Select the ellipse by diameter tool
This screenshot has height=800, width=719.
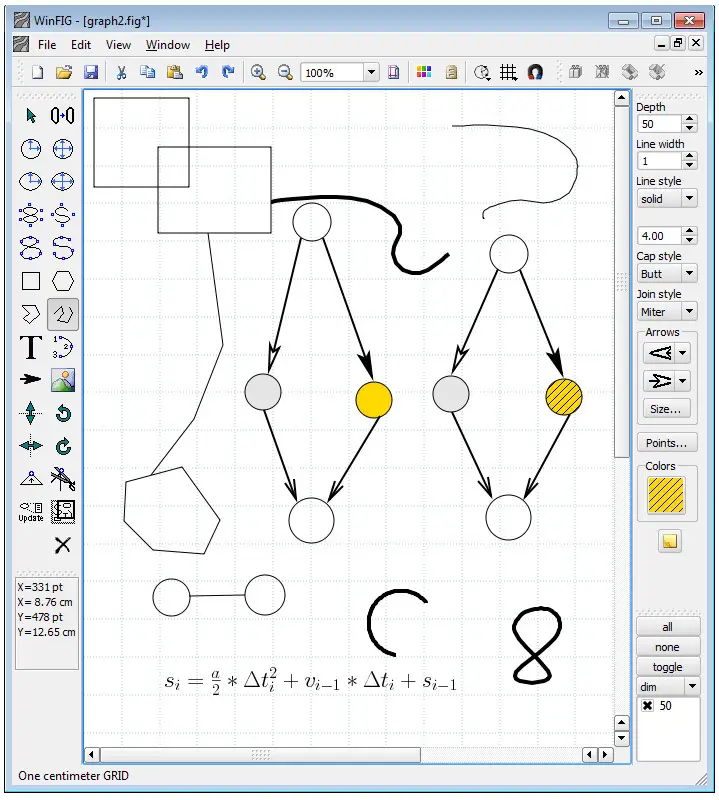(63, 181)
